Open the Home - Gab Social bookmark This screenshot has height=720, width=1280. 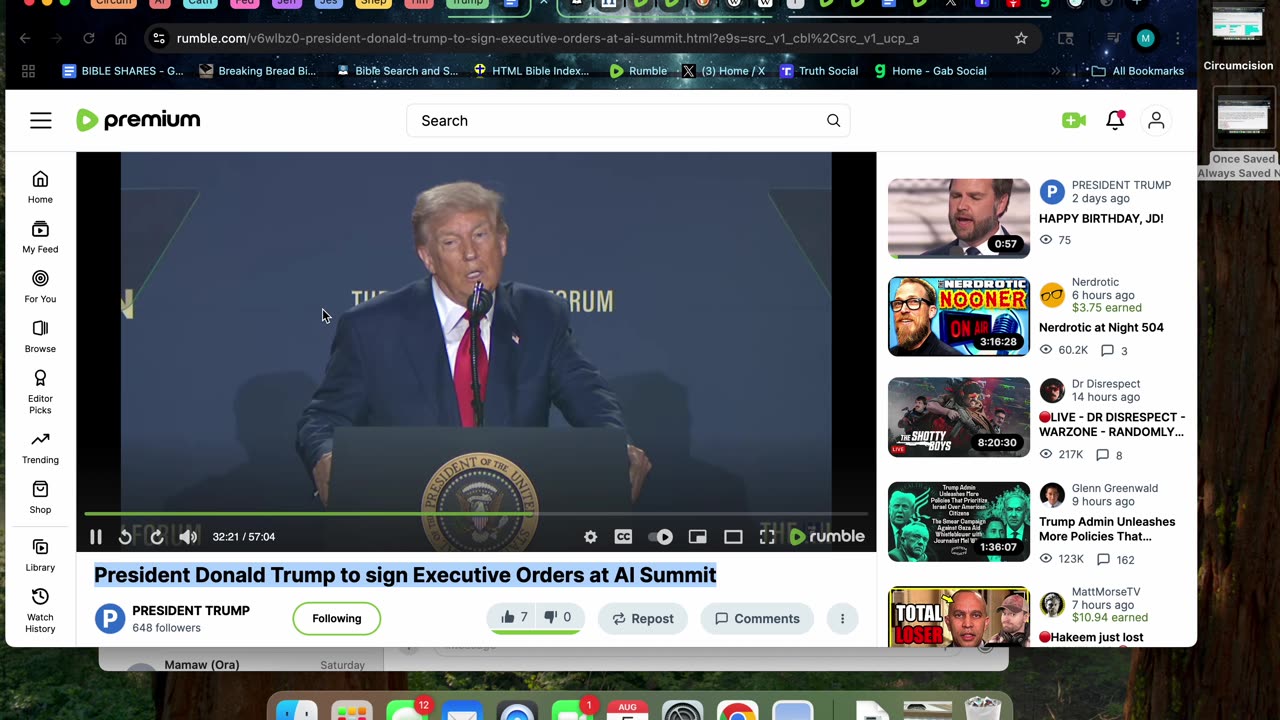point(930,71)
